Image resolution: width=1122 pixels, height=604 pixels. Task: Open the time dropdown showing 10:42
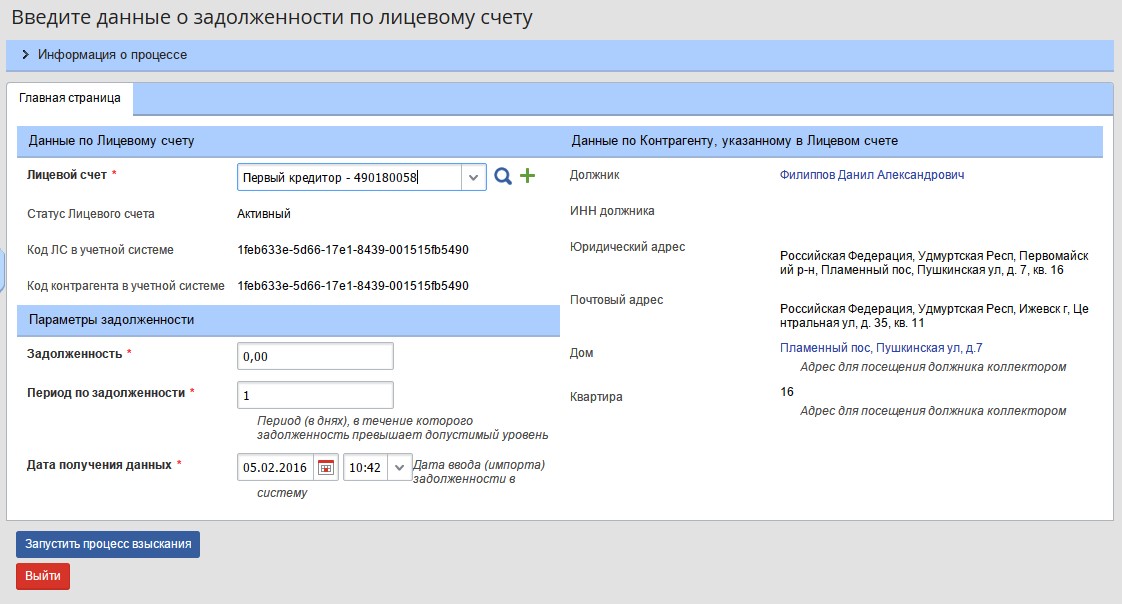pos(399,467)
